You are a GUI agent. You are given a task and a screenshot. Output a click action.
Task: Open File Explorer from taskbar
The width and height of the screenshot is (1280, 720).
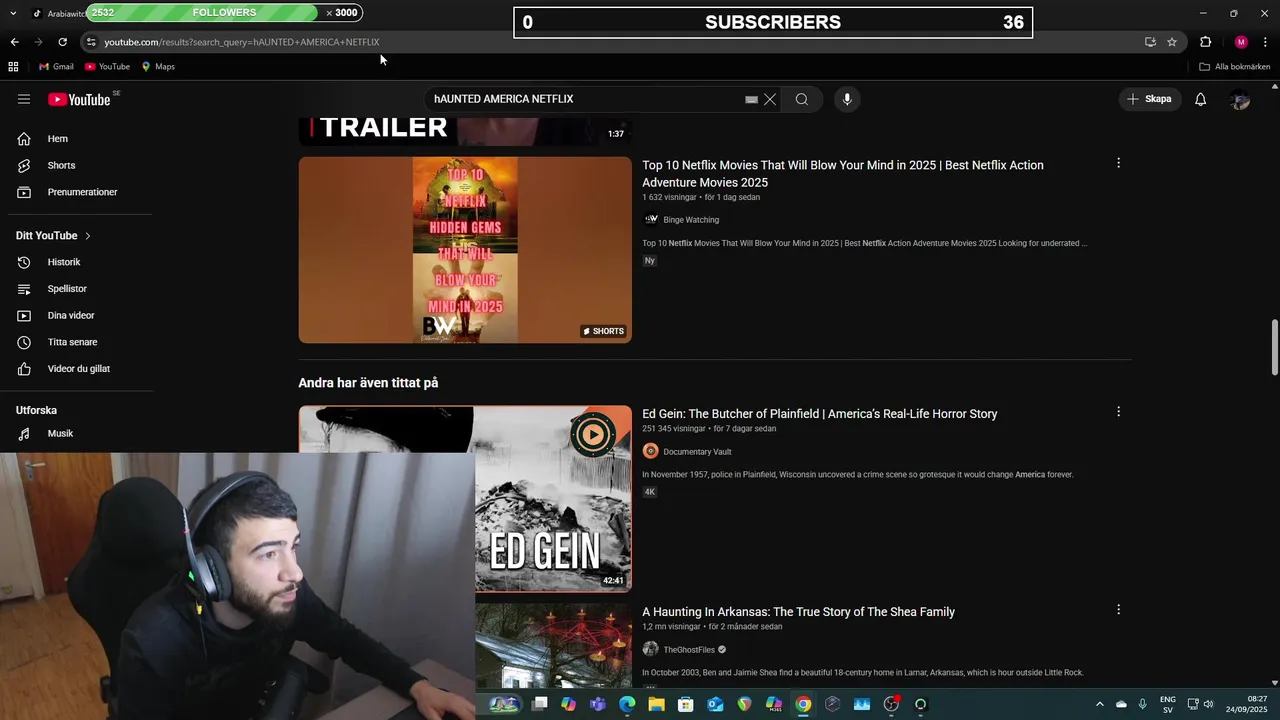point(656,704)
